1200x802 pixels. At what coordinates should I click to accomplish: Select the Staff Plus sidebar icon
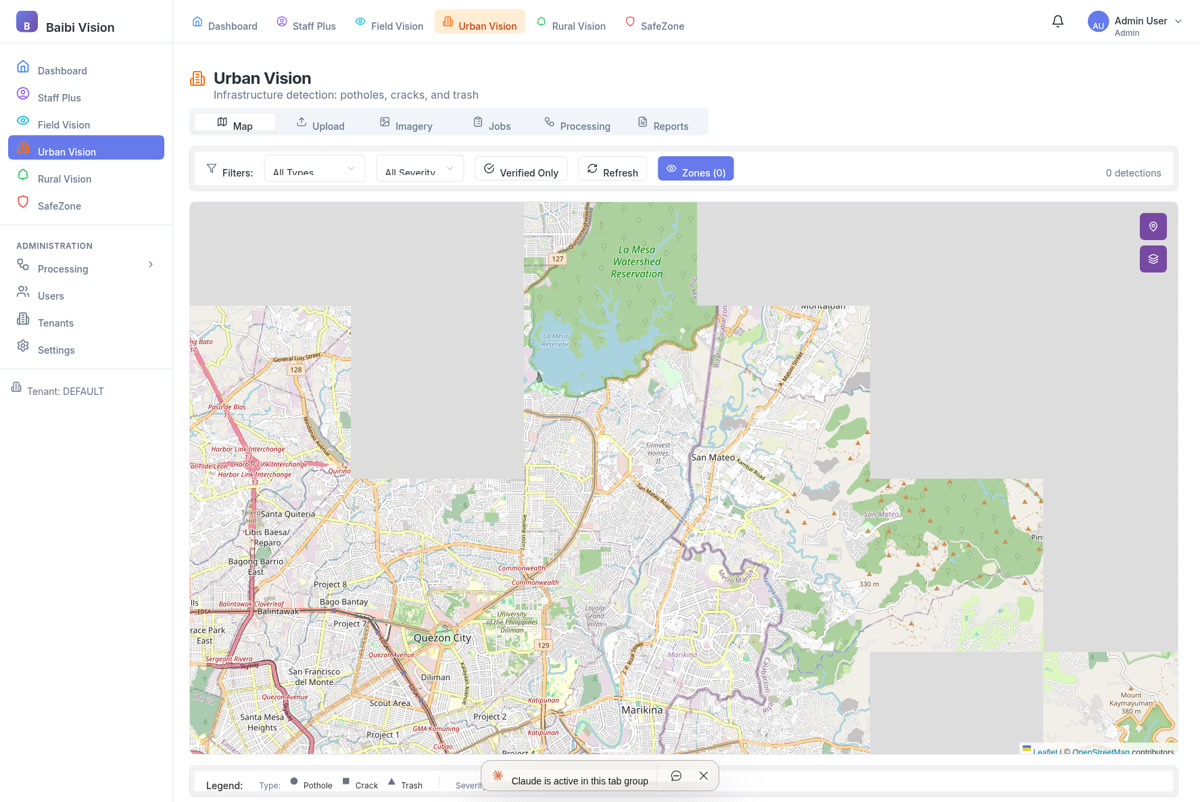[x=21, y=97]
